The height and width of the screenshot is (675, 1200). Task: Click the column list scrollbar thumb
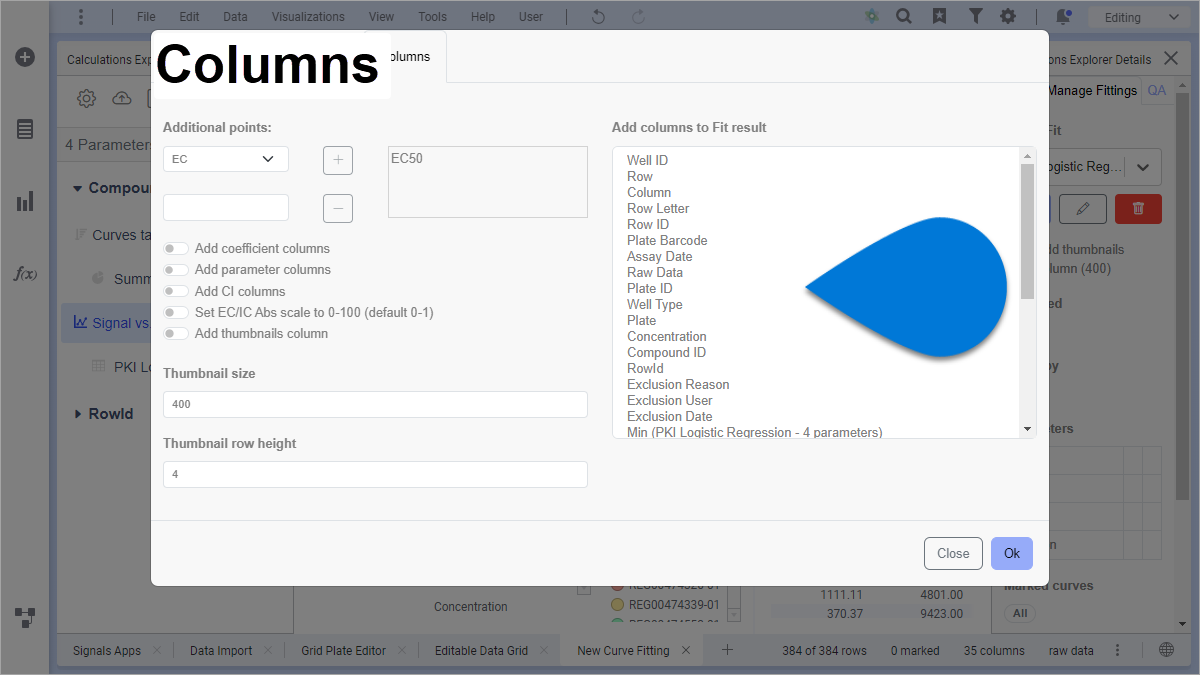pos(1027,231)
